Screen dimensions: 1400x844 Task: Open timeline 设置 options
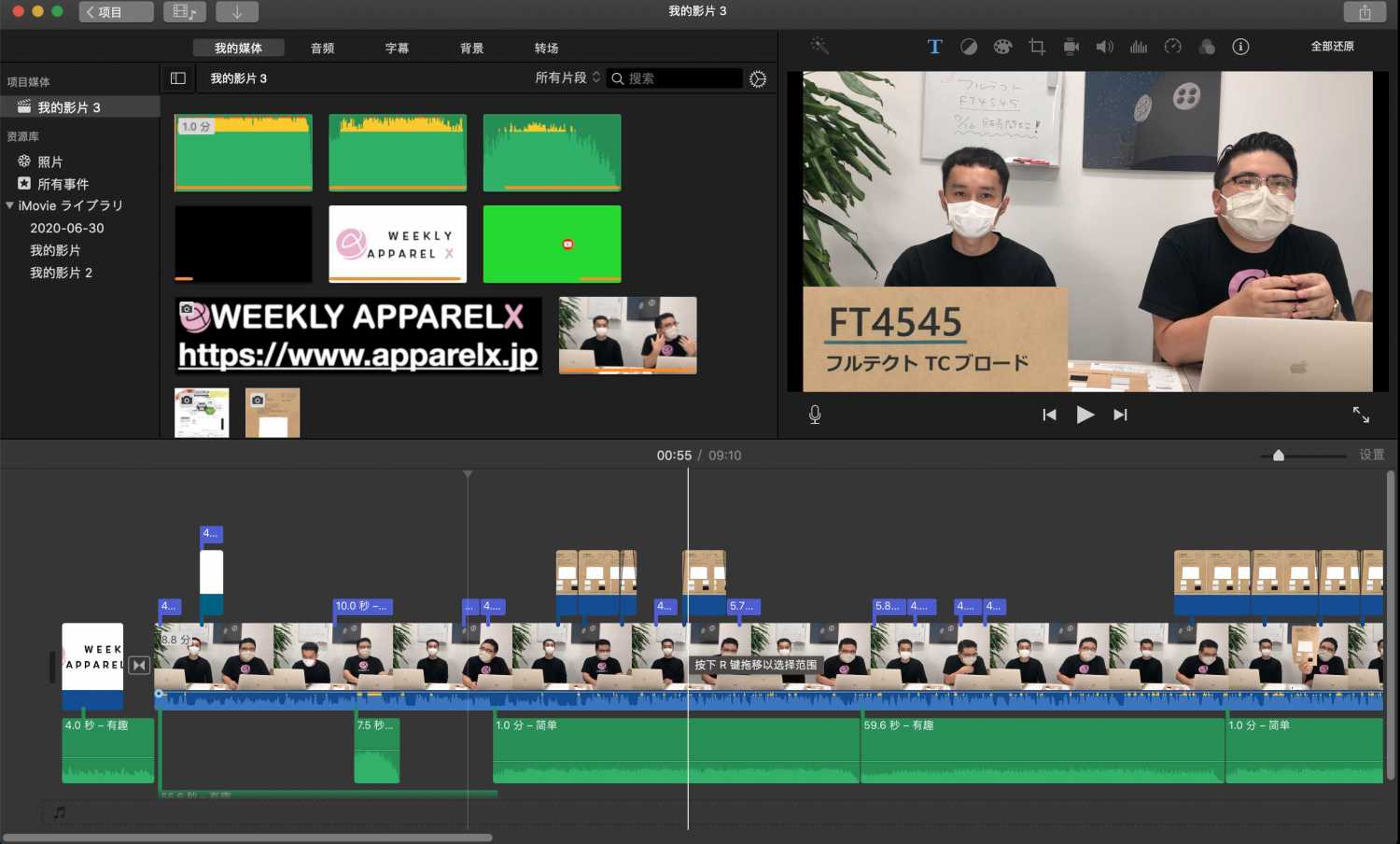click(x=1371, y=455)
